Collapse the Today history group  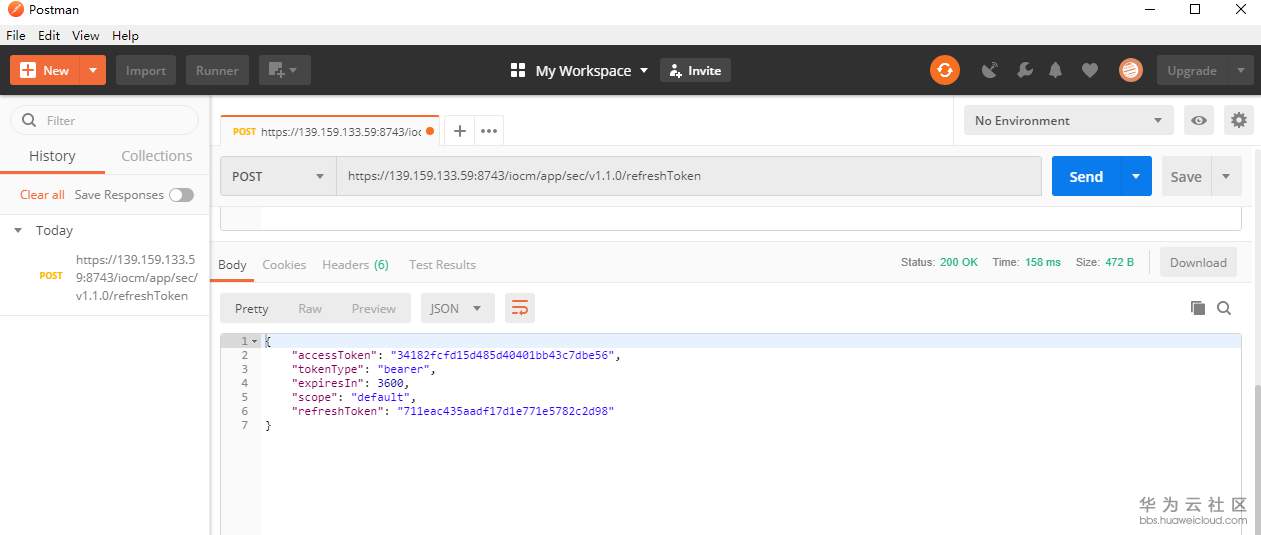[17, 230]
